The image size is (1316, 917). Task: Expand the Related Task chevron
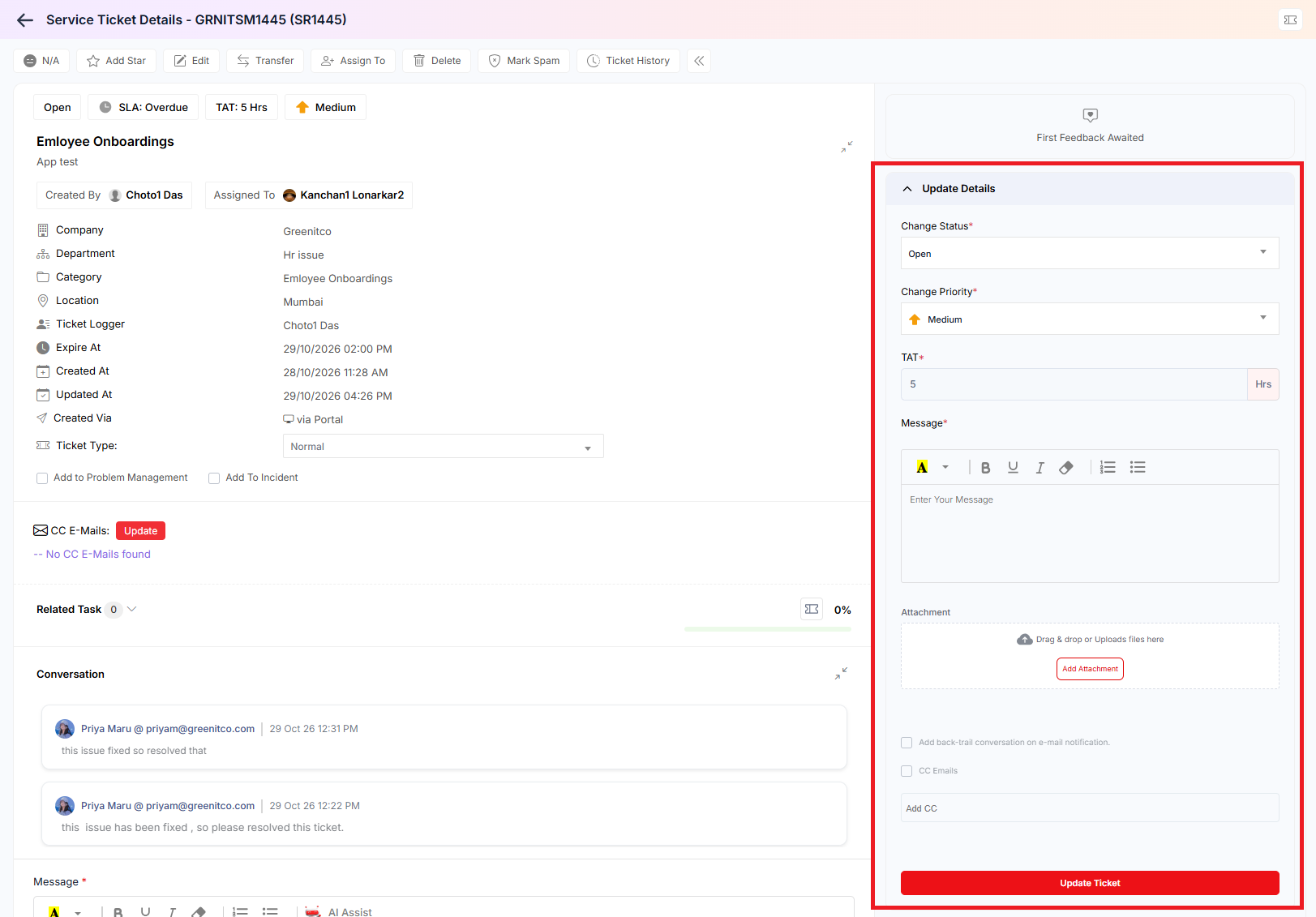132,610
